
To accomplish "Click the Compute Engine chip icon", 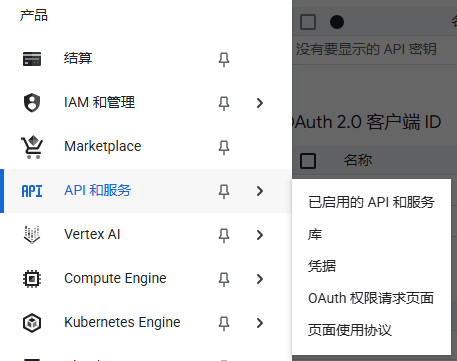I will 32,279.
